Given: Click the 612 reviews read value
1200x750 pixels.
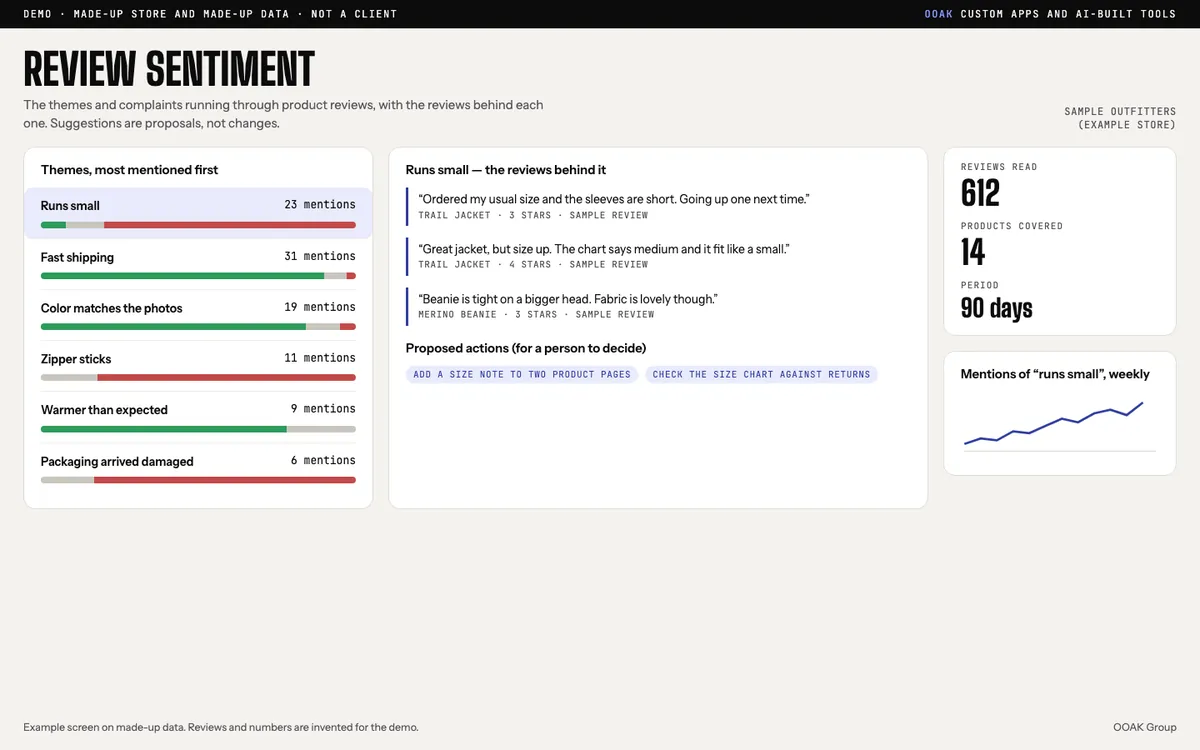Looking at the screenshot, I should tap(980, 193).
